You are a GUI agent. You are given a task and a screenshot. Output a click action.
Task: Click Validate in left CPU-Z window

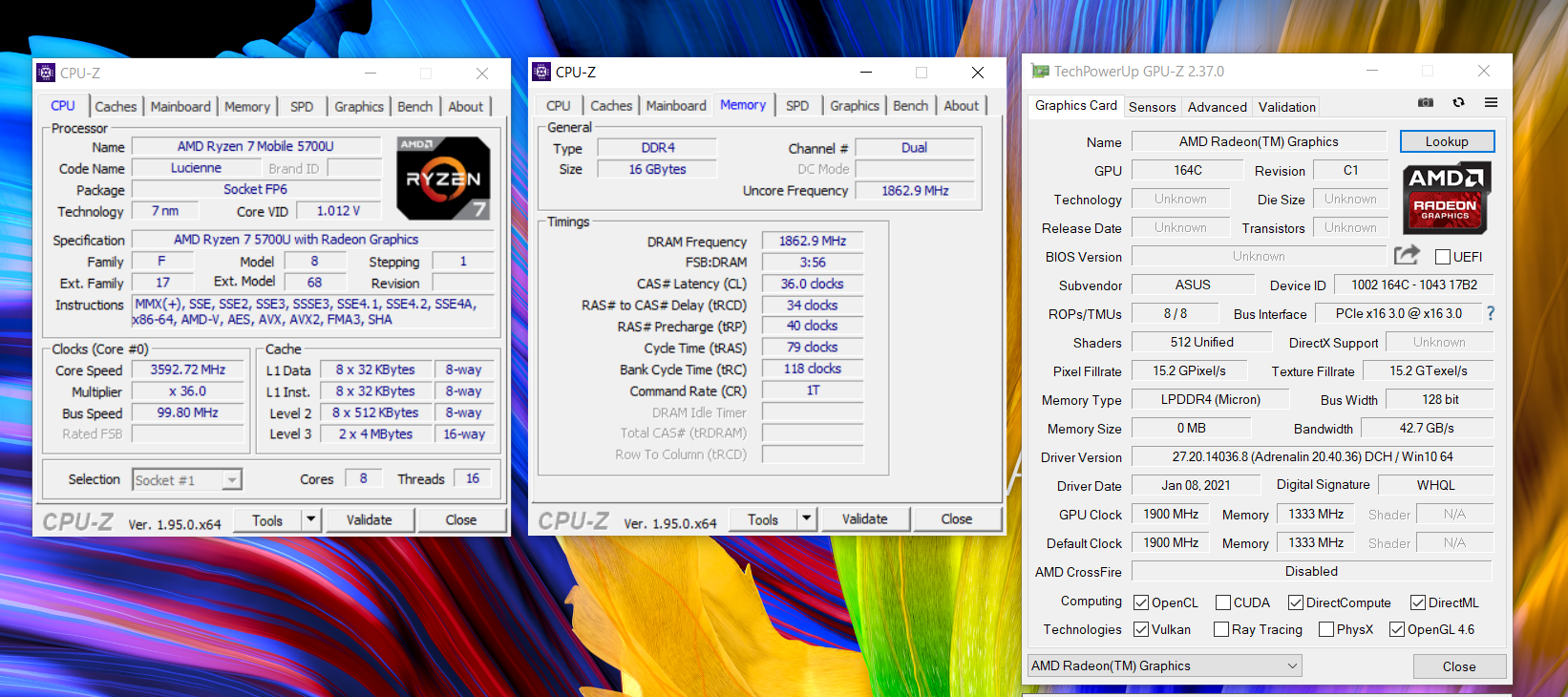(x=369, y=520)
